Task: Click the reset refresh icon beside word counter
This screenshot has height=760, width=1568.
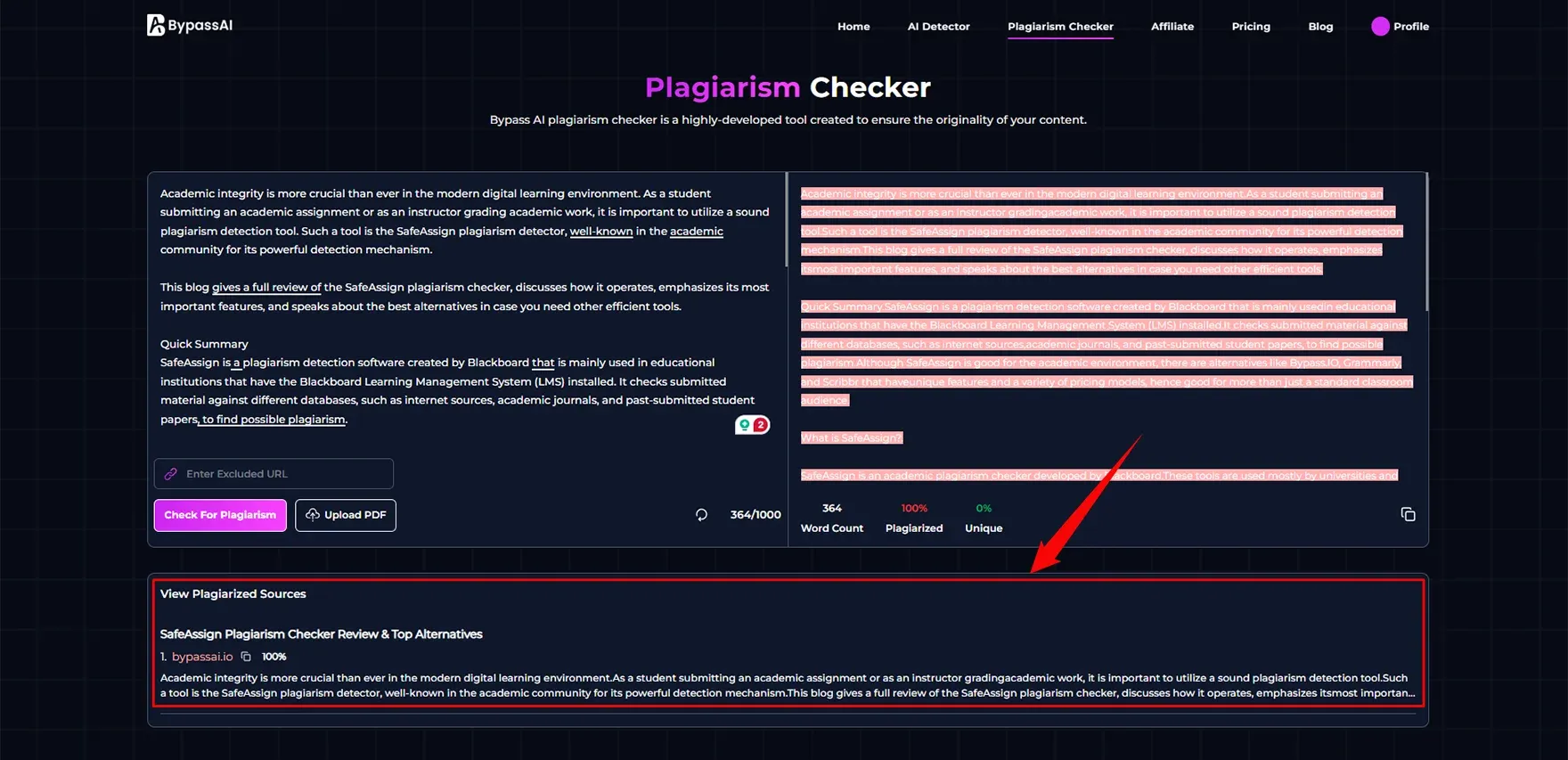Action: (702, 515)
